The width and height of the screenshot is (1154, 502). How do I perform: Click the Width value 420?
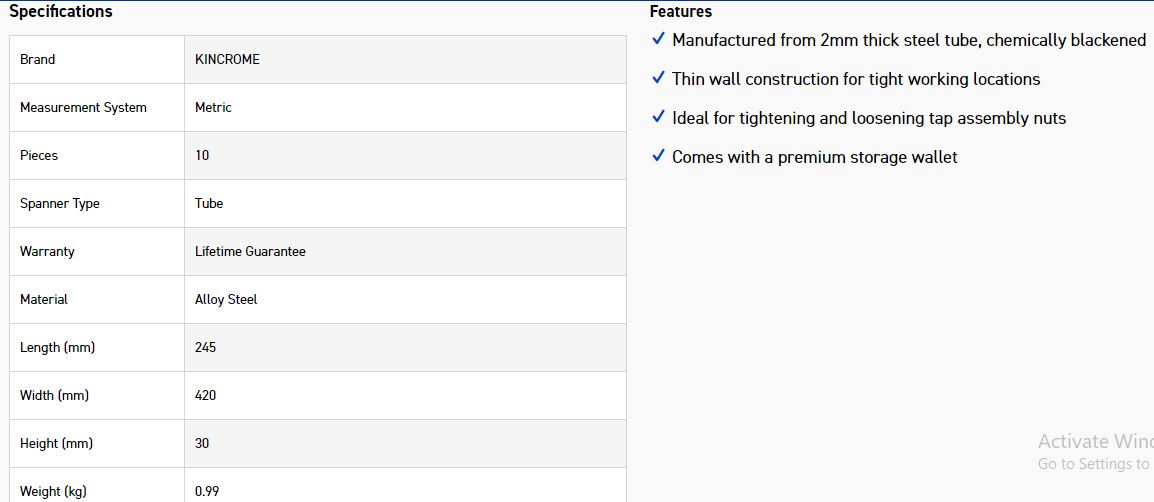click(205, 395)
